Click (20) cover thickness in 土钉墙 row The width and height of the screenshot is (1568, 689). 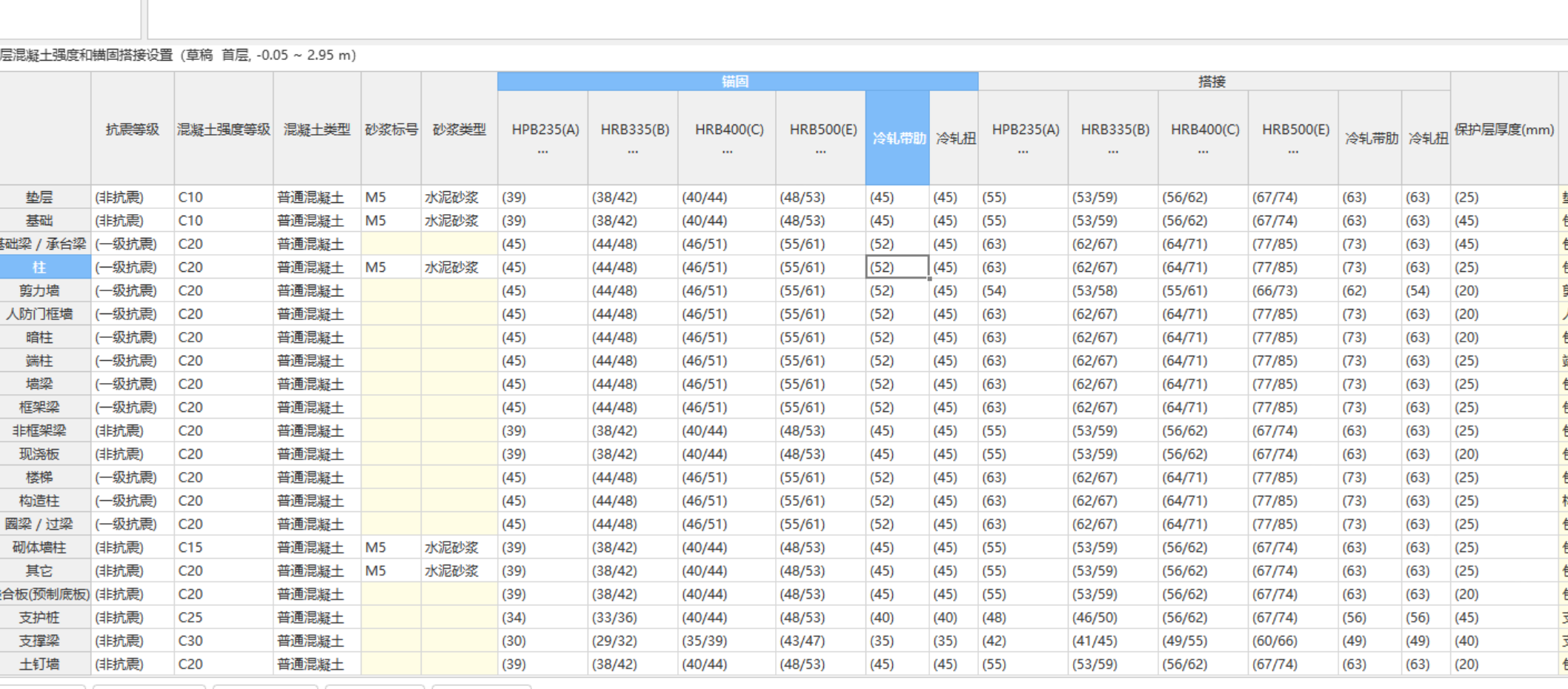pos(1504,664)
